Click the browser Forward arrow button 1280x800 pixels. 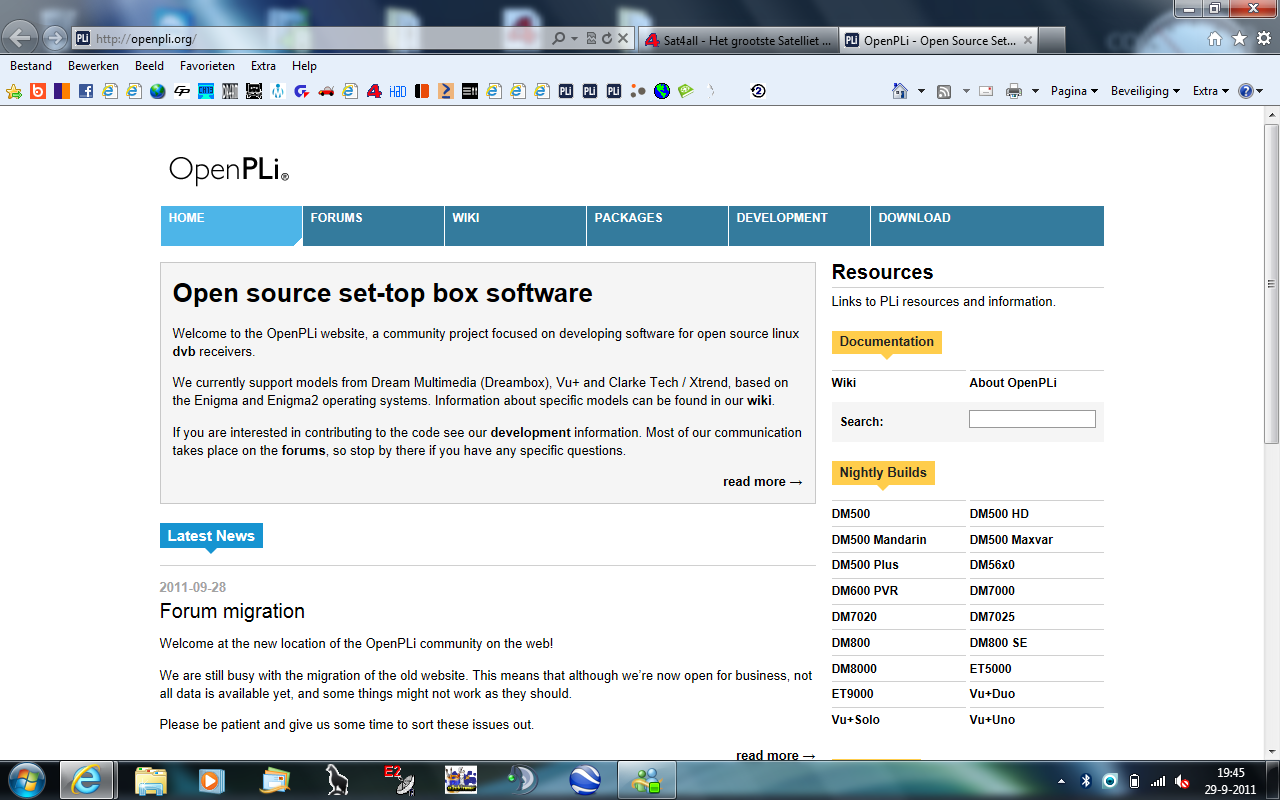55,39
